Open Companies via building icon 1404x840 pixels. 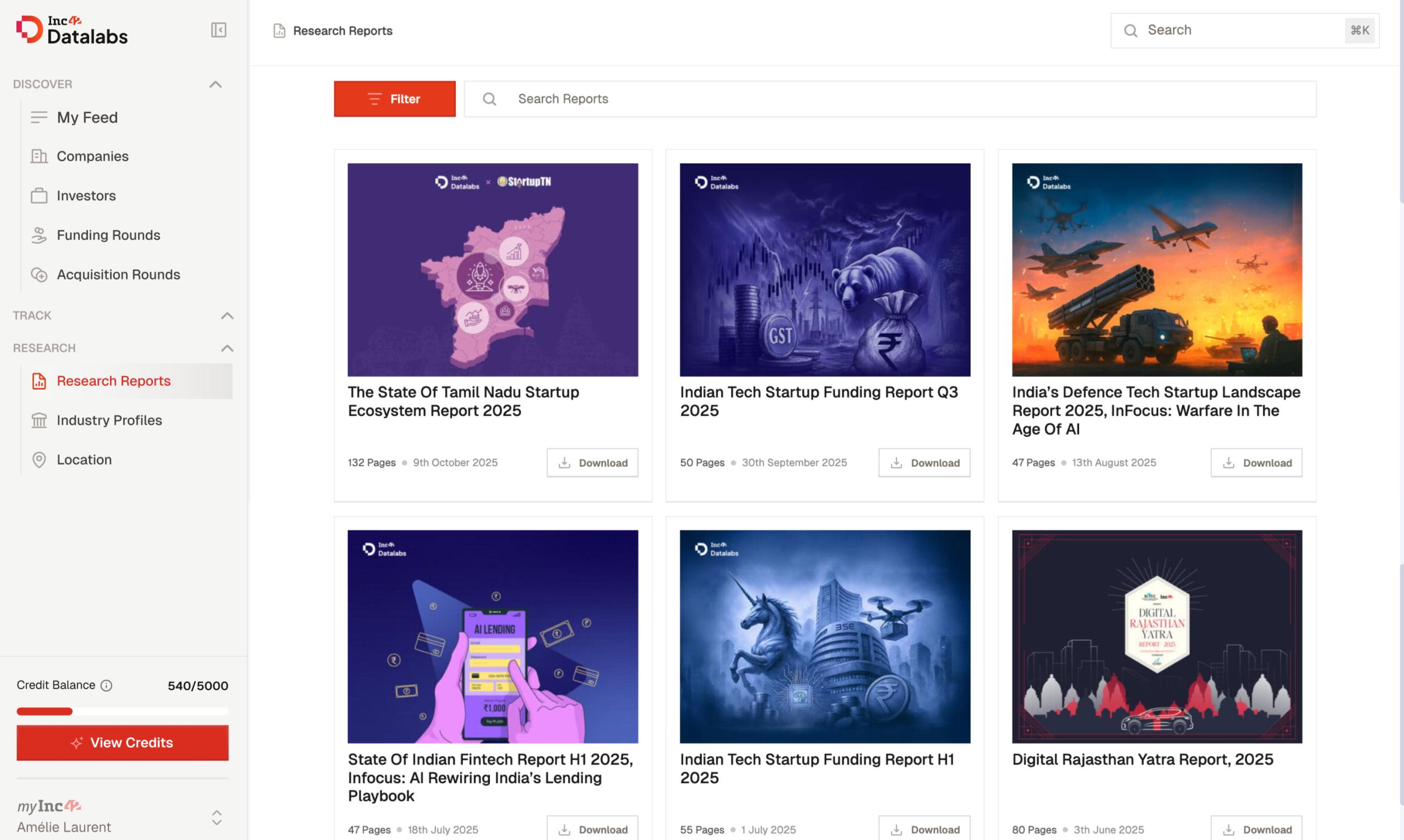(x=39, y=156)
